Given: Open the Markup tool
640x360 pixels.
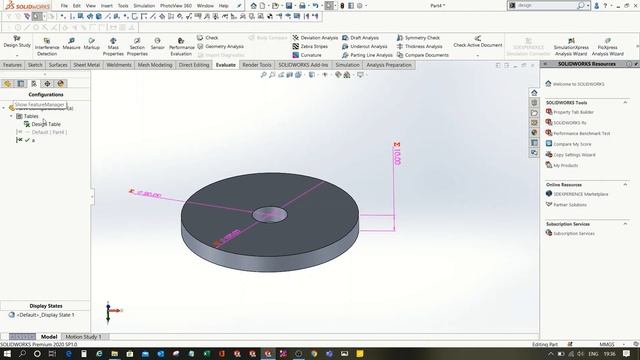Looking at the screenshot, I should tap(91, 44).
